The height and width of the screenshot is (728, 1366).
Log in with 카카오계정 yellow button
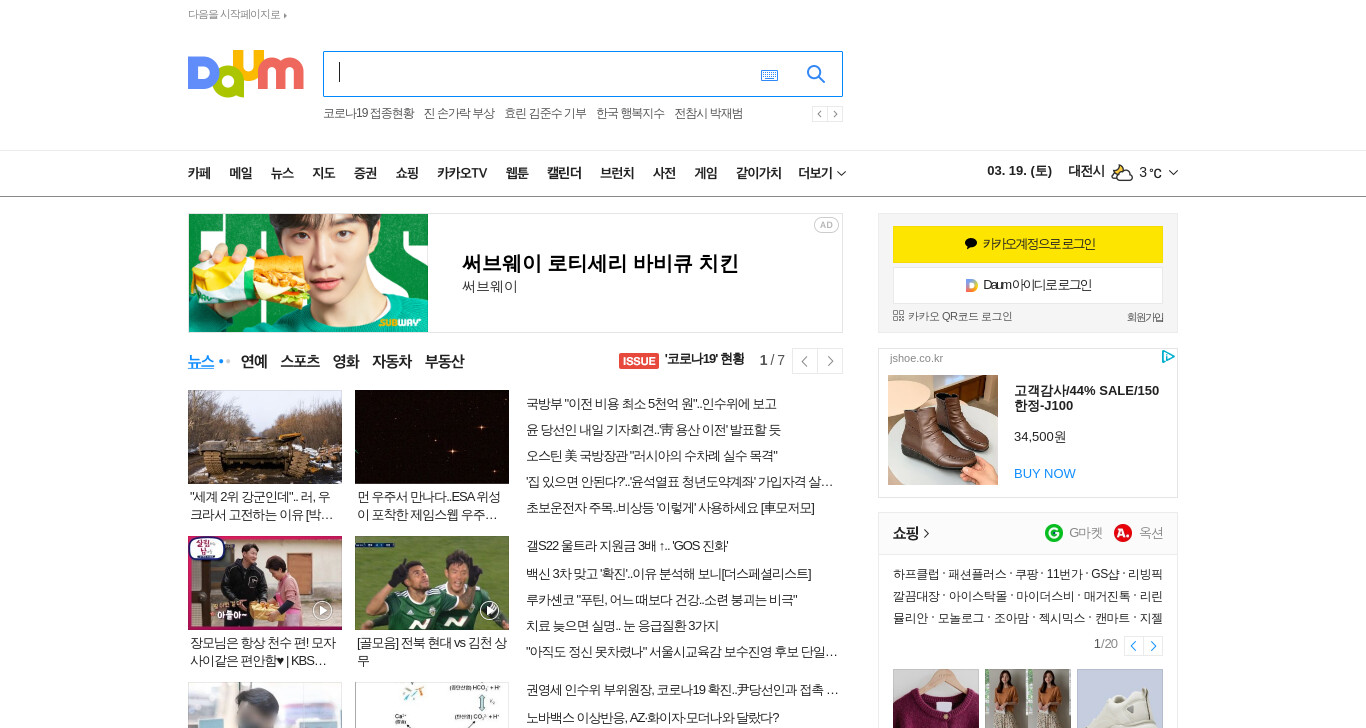click(x=1028, y=244)
